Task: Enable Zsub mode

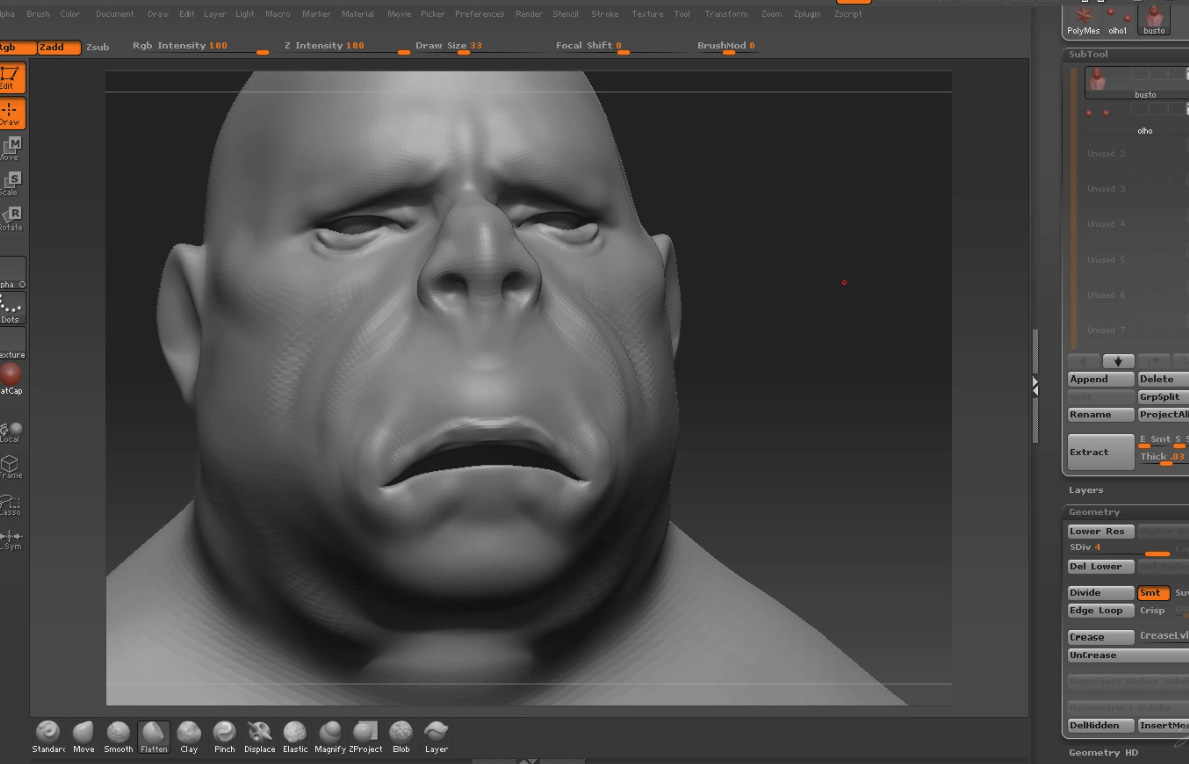Action: [x=98, y=47]
